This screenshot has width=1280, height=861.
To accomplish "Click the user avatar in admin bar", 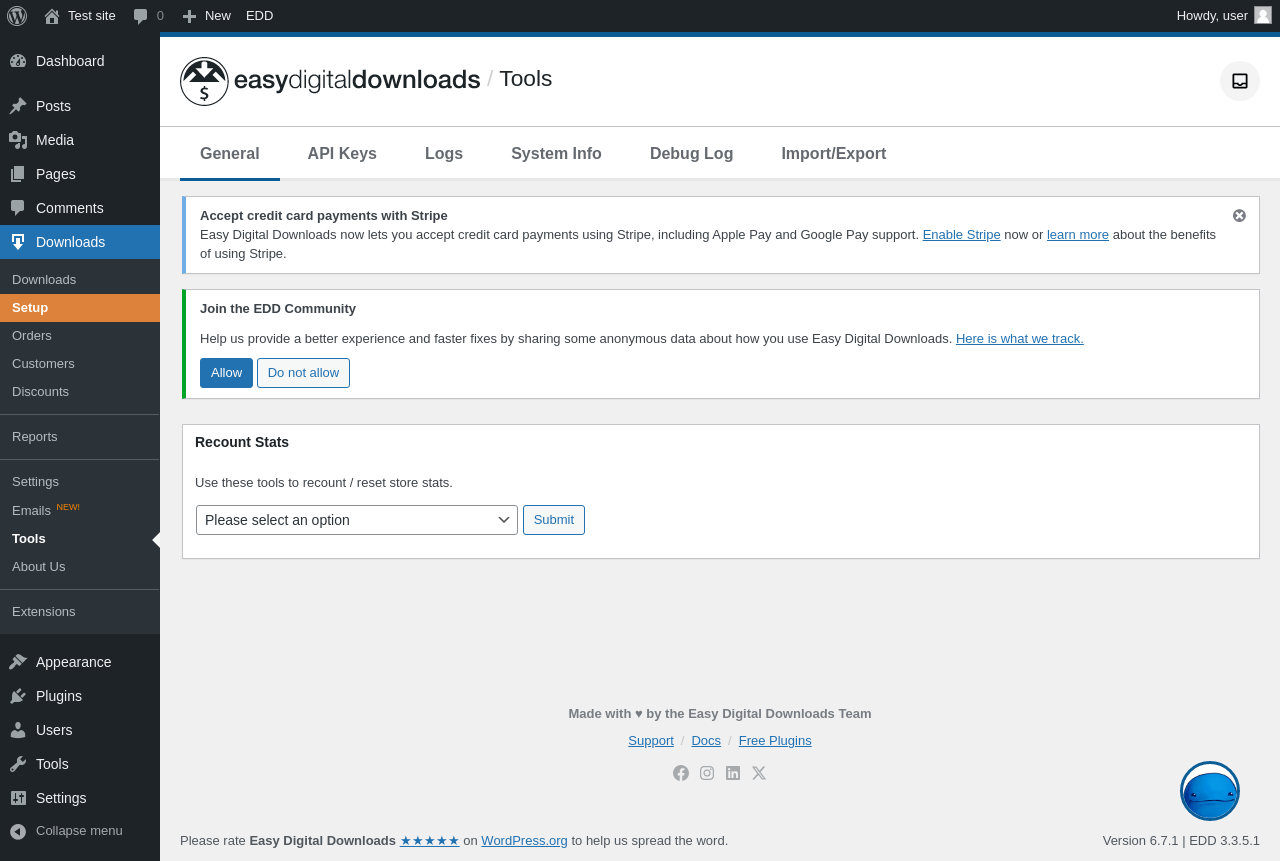I will coord(1263,15).
